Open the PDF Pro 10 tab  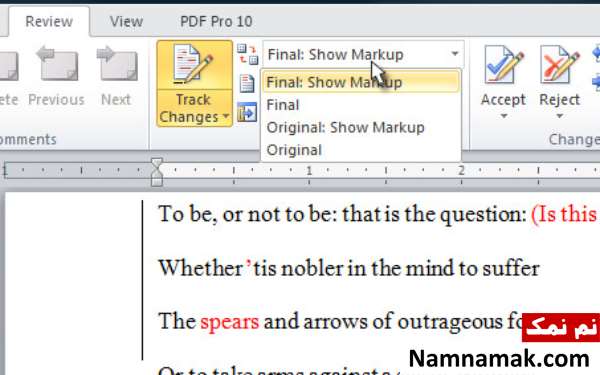(216, 21)
